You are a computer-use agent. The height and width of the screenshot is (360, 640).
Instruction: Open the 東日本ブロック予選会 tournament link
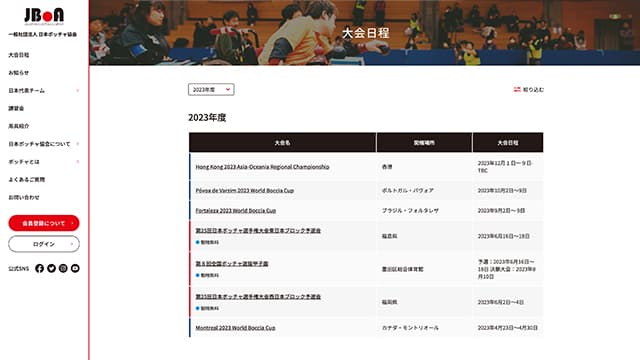pyautogui.click(x=258, y=231)
